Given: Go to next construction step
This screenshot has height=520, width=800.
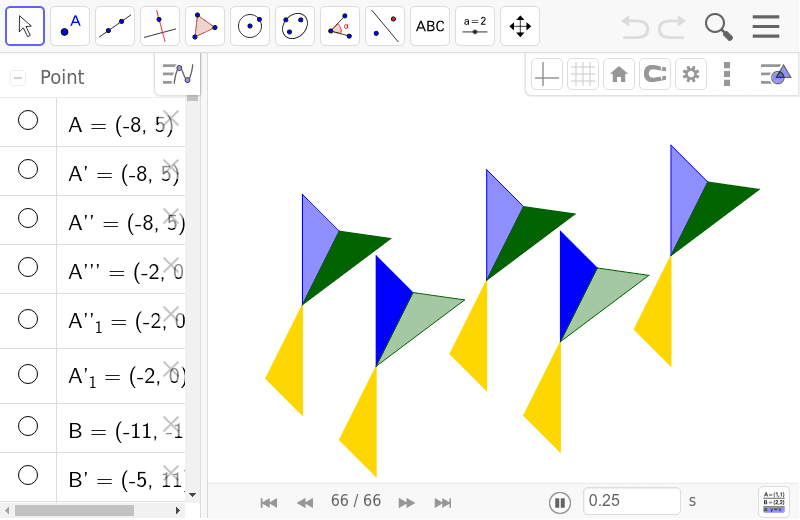Looking at the screenshot, I should pos(406,503).
